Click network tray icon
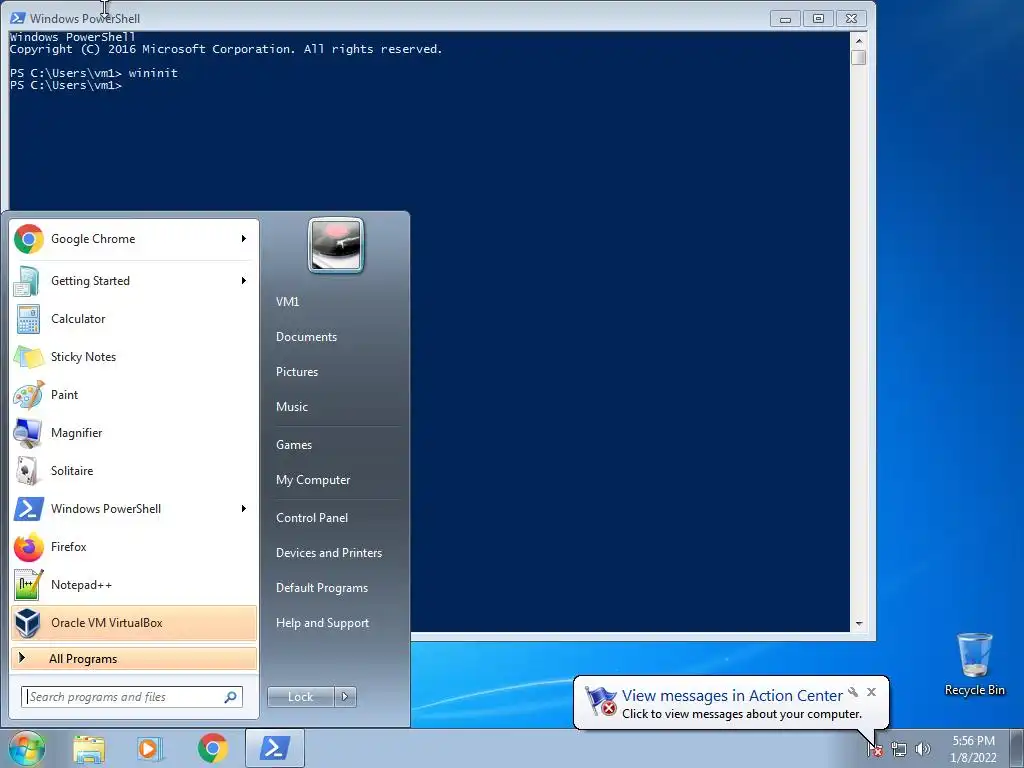1024x768 pixels. click(x=899, y=750)
